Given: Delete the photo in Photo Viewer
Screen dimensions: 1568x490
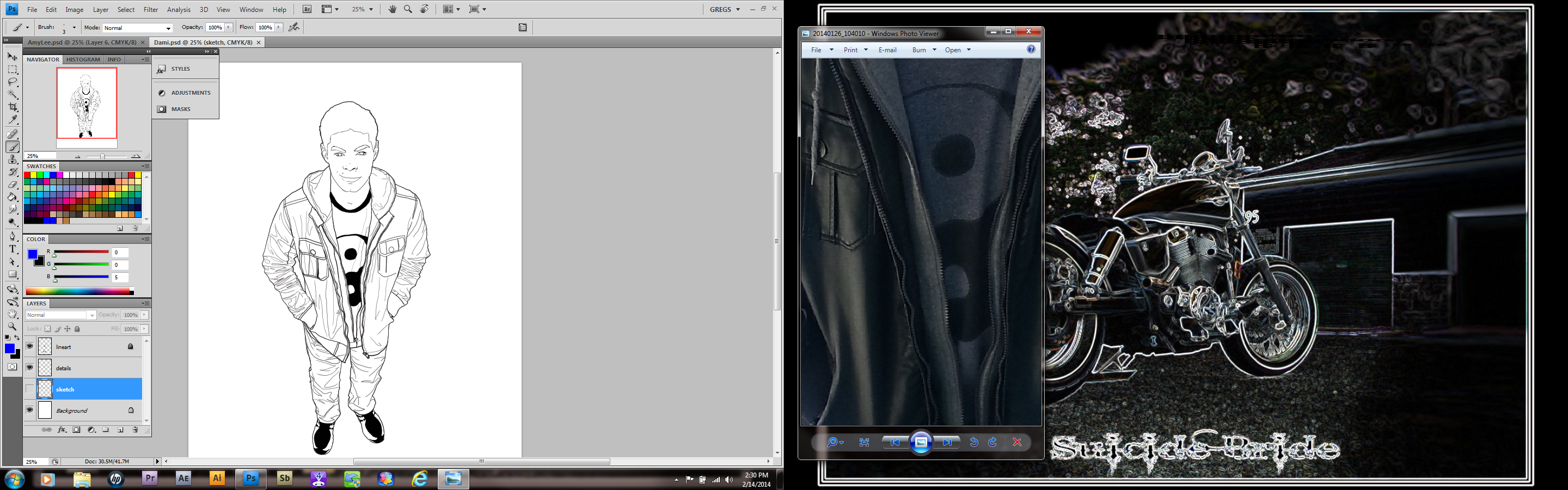Looking at the screenshot, I should [1017, 443].
